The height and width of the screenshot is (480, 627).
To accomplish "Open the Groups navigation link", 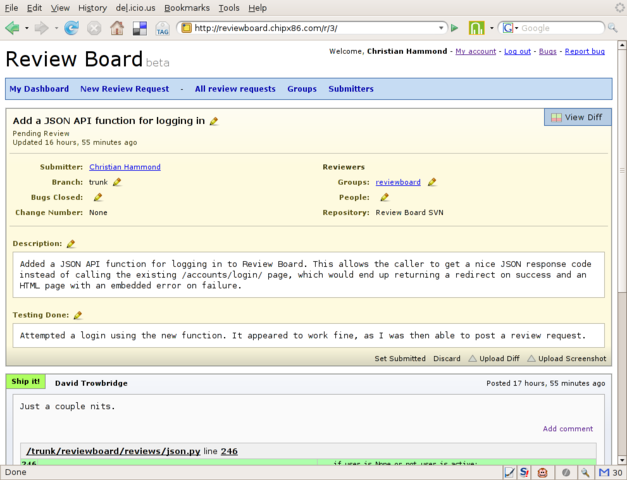I will [302, 89].
